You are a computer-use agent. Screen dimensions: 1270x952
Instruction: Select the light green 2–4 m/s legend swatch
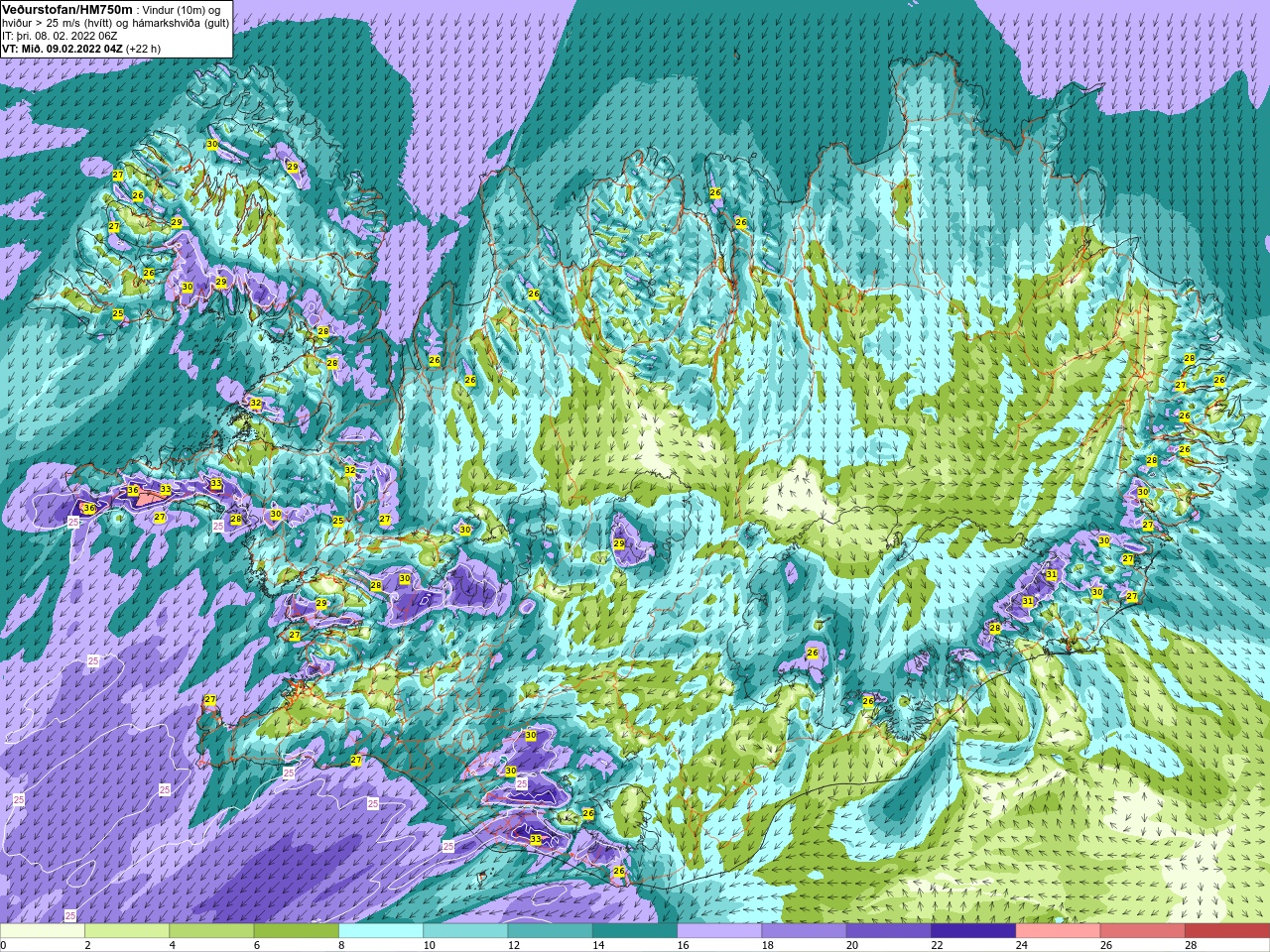[127, 931]
